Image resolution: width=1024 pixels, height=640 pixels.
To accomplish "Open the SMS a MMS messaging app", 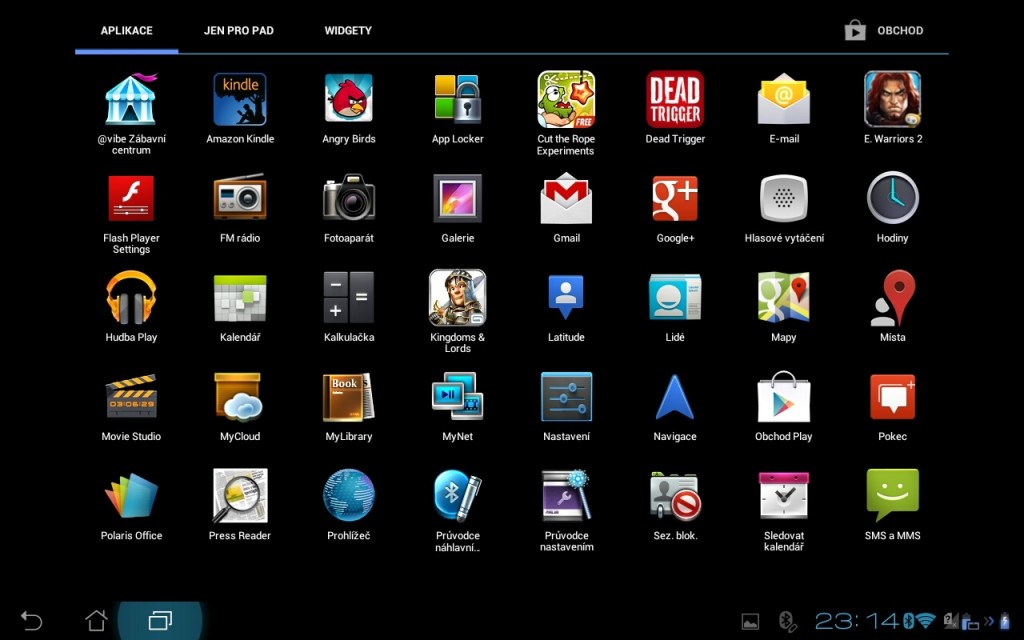I will pos(893,495).
